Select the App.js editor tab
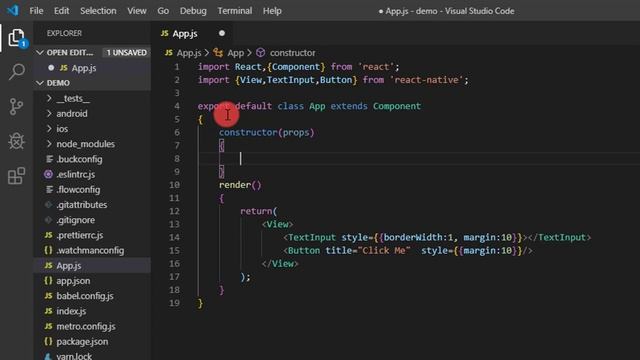 (x=192, y=33)
